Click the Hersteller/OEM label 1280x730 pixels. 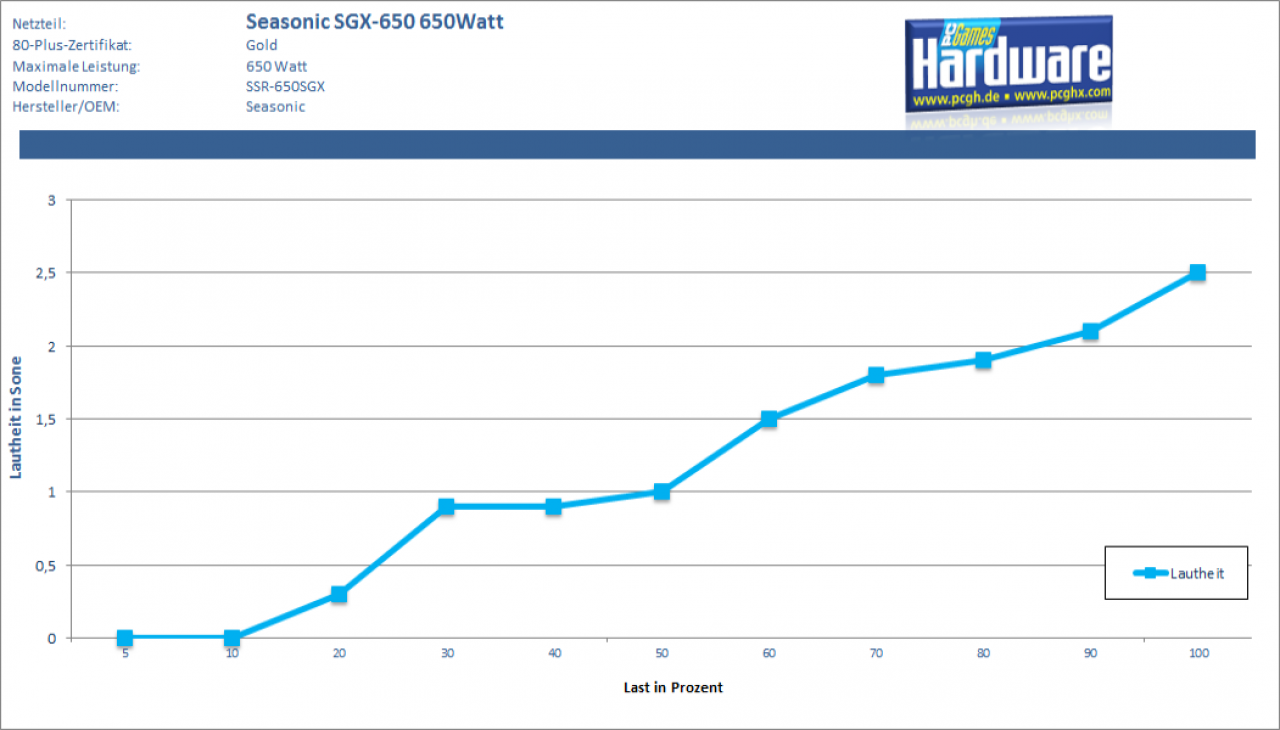tap(66, 106)
